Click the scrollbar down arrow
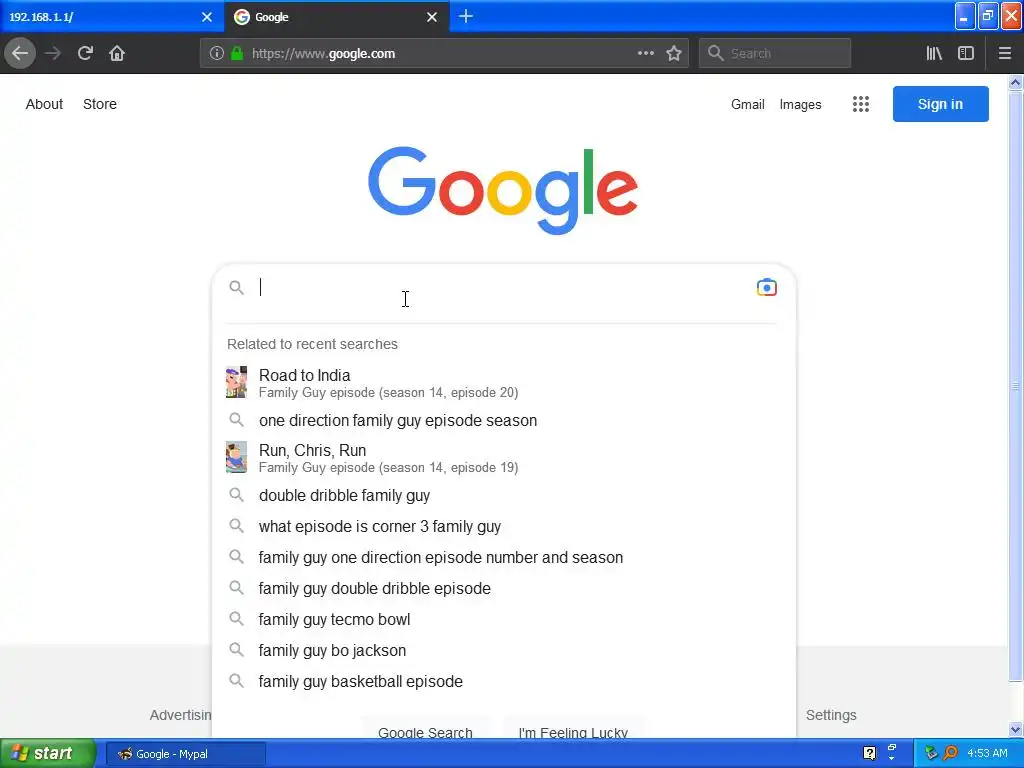Viewport: 1024px width, 768px height. (1015, 729)
